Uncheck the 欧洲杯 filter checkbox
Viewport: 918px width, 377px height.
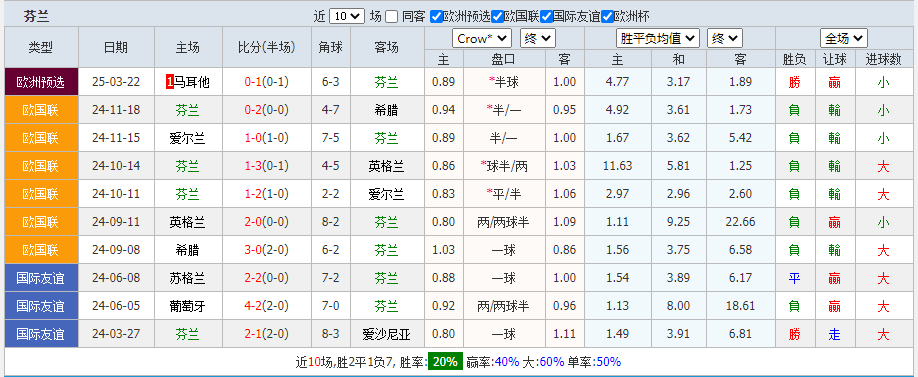click(607, 16)
